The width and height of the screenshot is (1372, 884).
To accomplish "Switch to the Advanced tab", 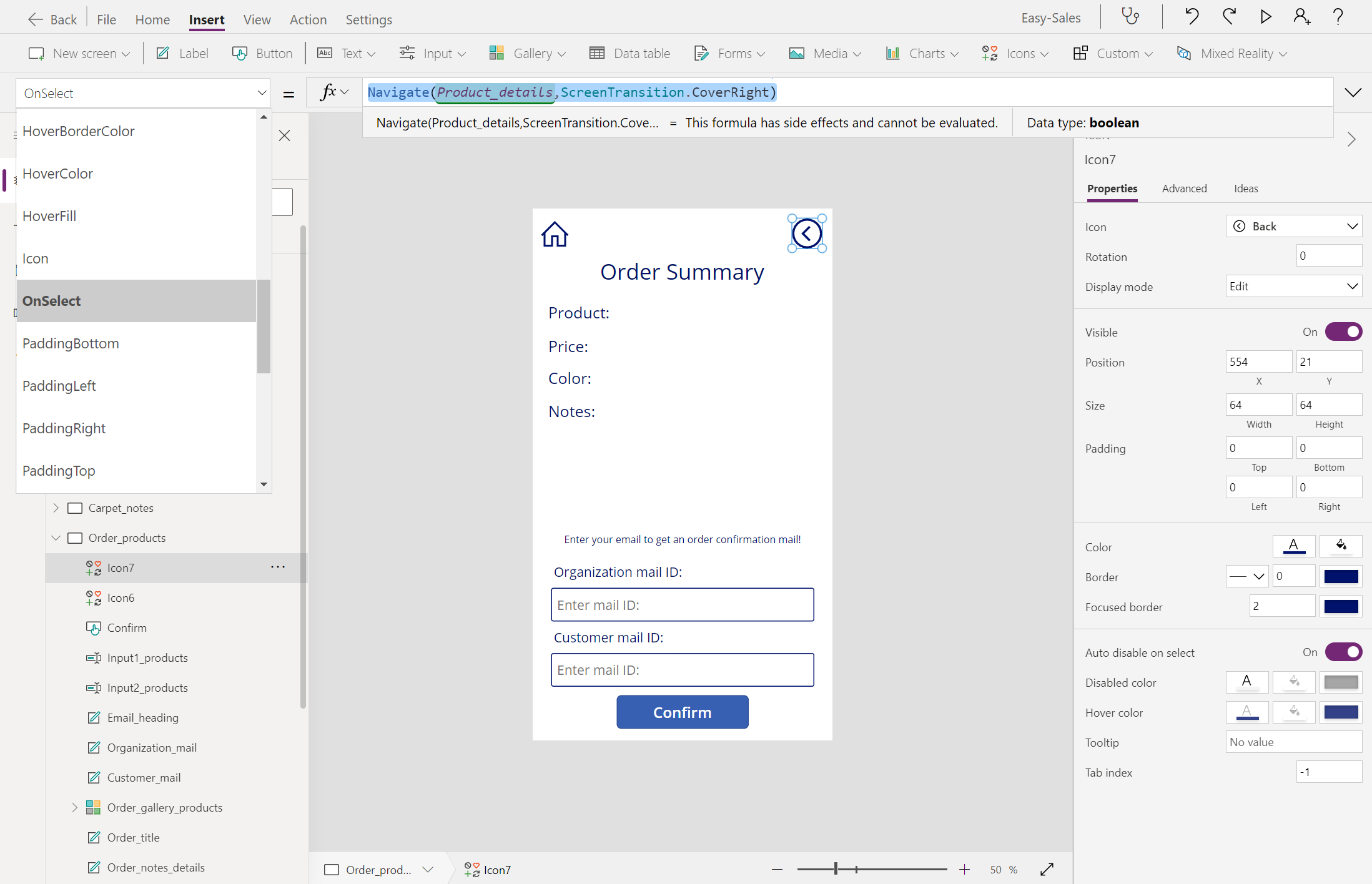I will (1184, 189).
